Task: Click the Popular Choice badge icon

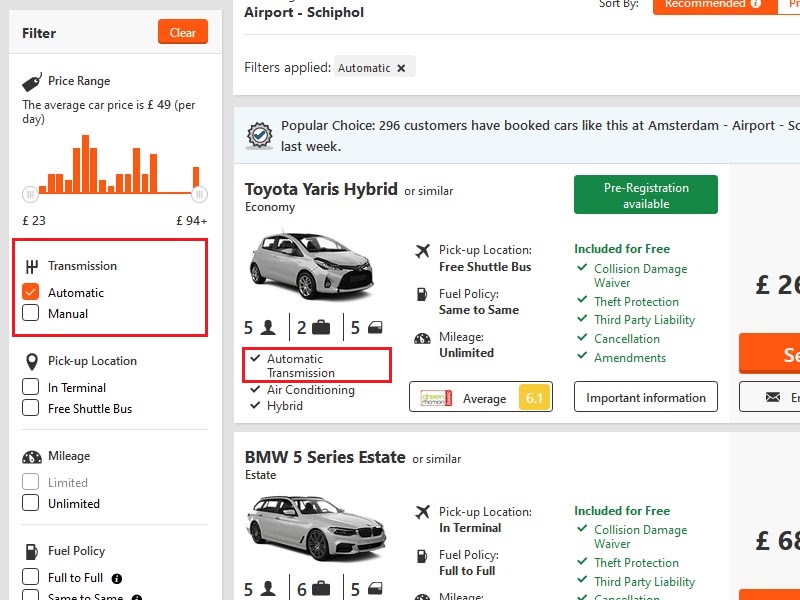Action: [x=260, y=136]
